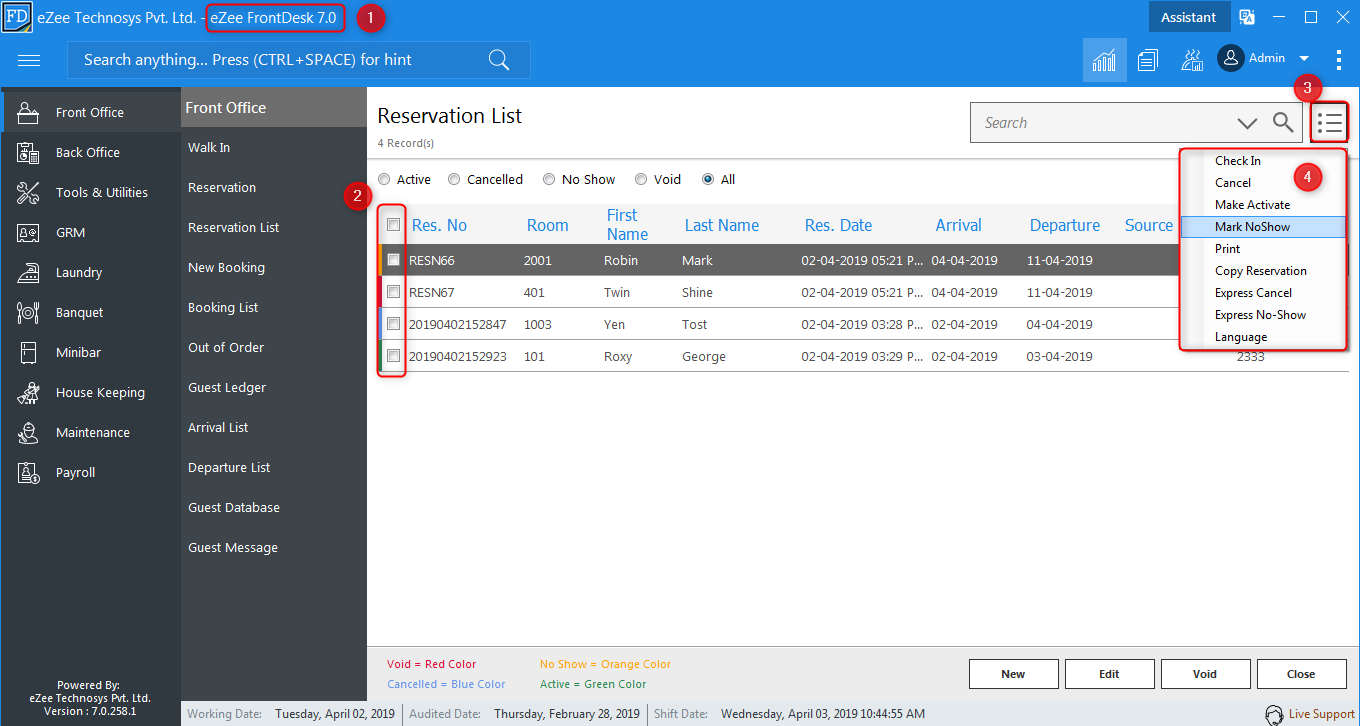1360x726 pixels.
Task: Sort by Last Name column header
Action: click(721, 225)
